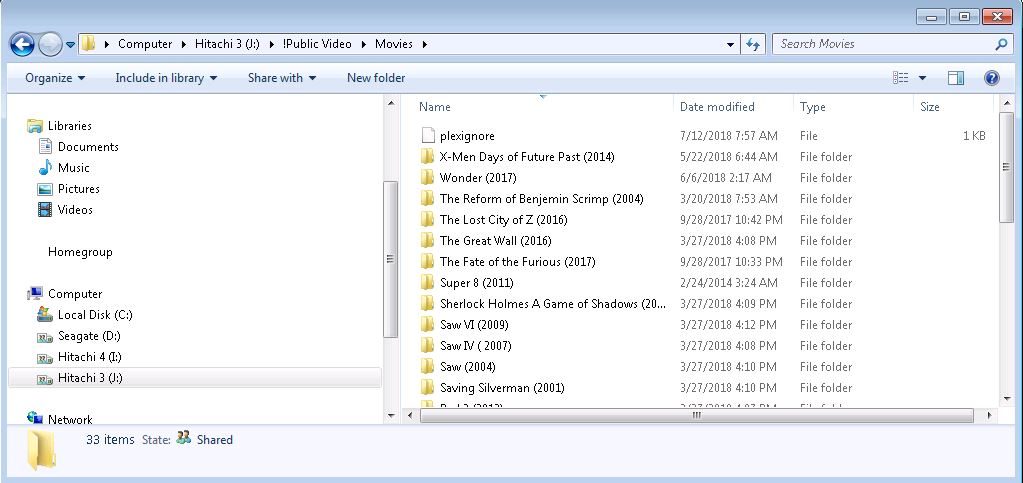Open address bar previous locations dropdown

tap(730, 44)
